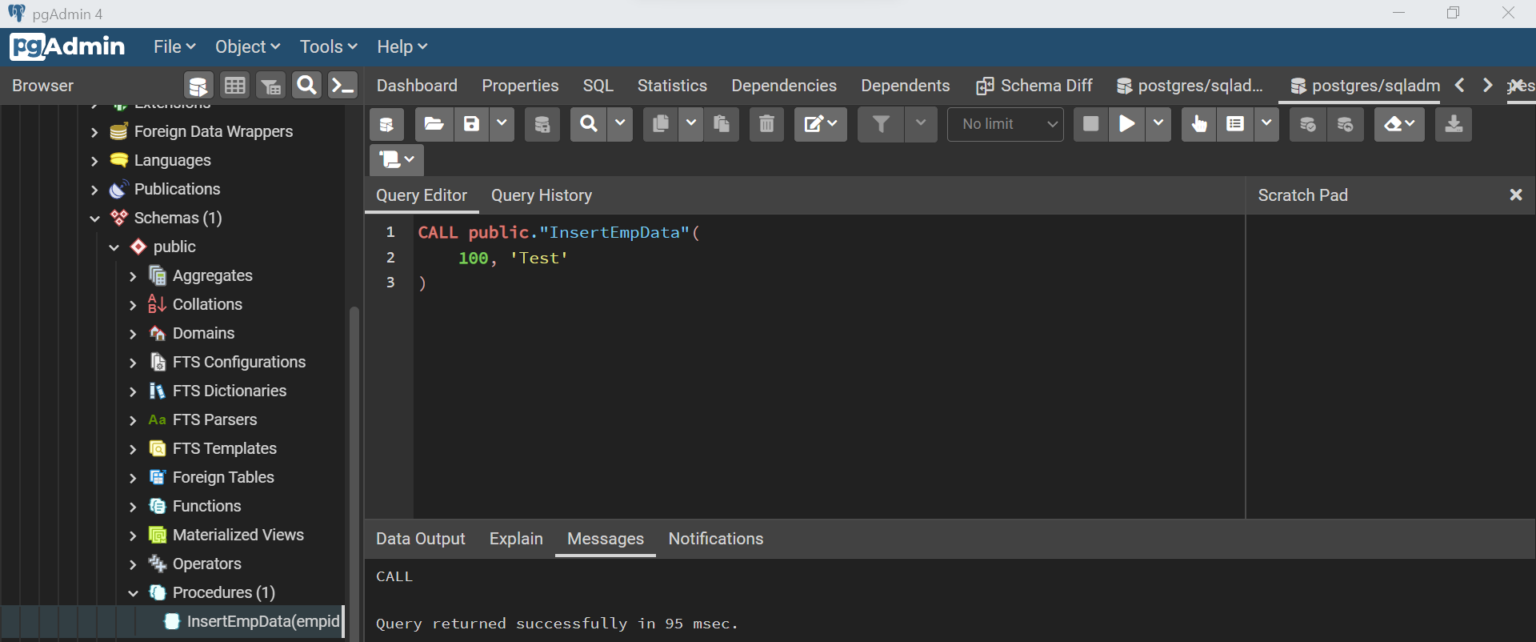Open the save options dropdown arrow
Screen dimensions: 1536x642
501,124
